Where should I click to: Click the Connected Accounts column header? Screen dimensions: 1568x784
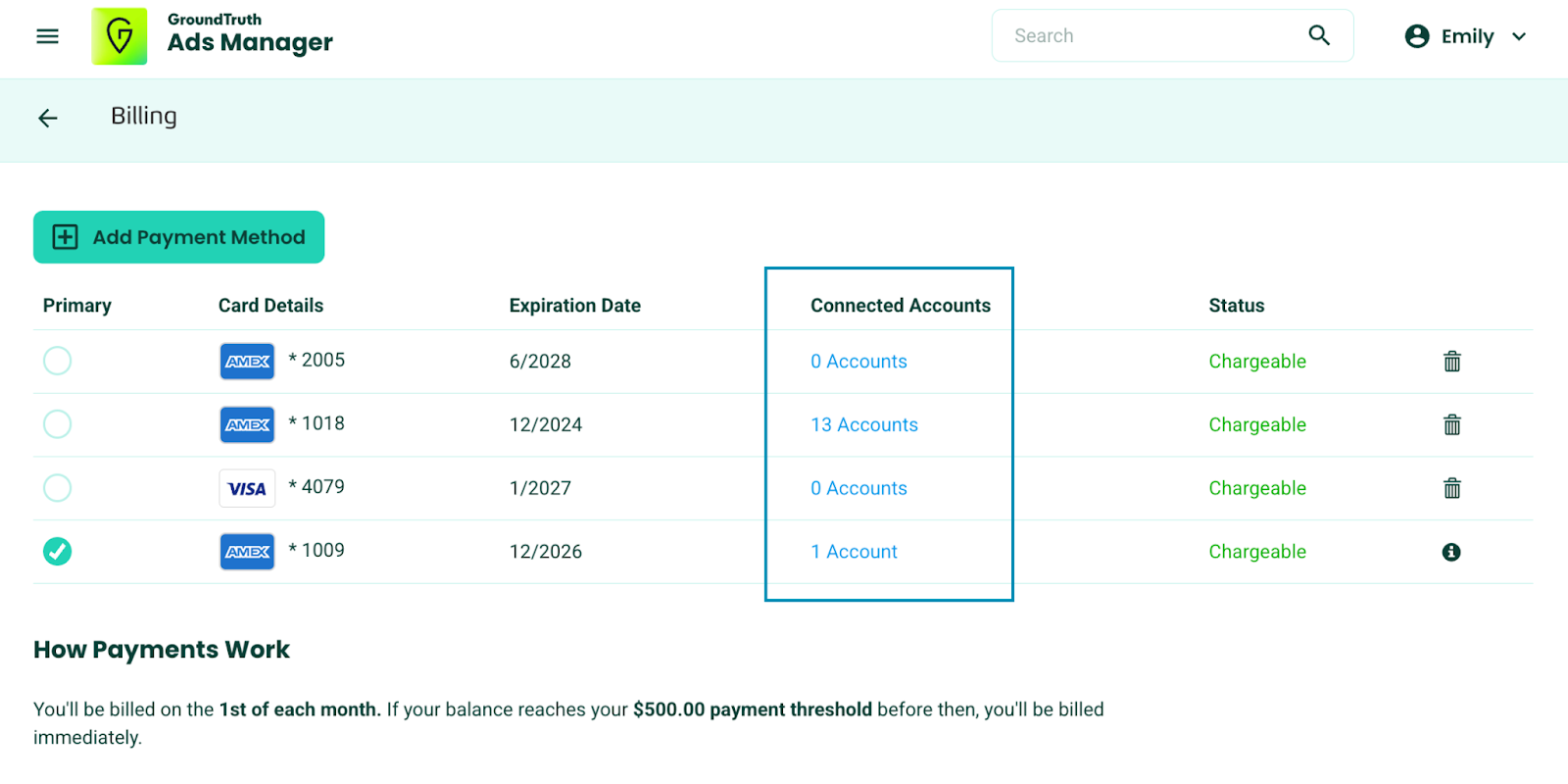point(900,306)
